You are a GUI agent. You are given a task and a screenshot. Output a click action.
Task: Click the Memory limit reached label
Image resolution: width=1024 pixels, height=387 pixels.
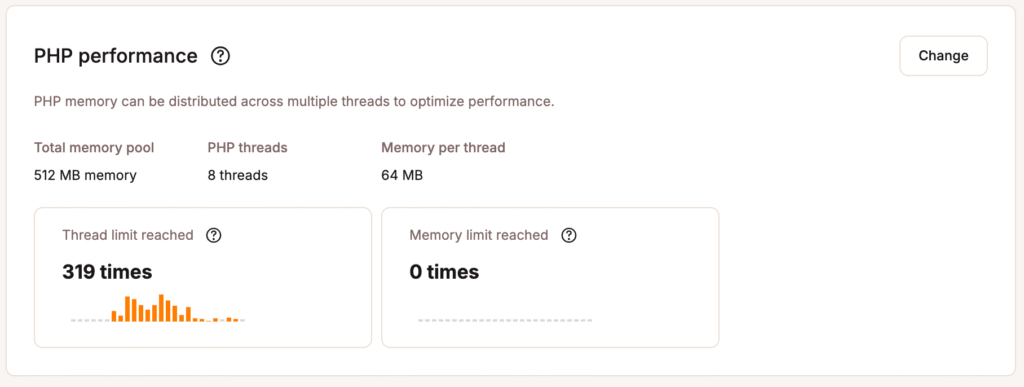[x=479, y=236]
